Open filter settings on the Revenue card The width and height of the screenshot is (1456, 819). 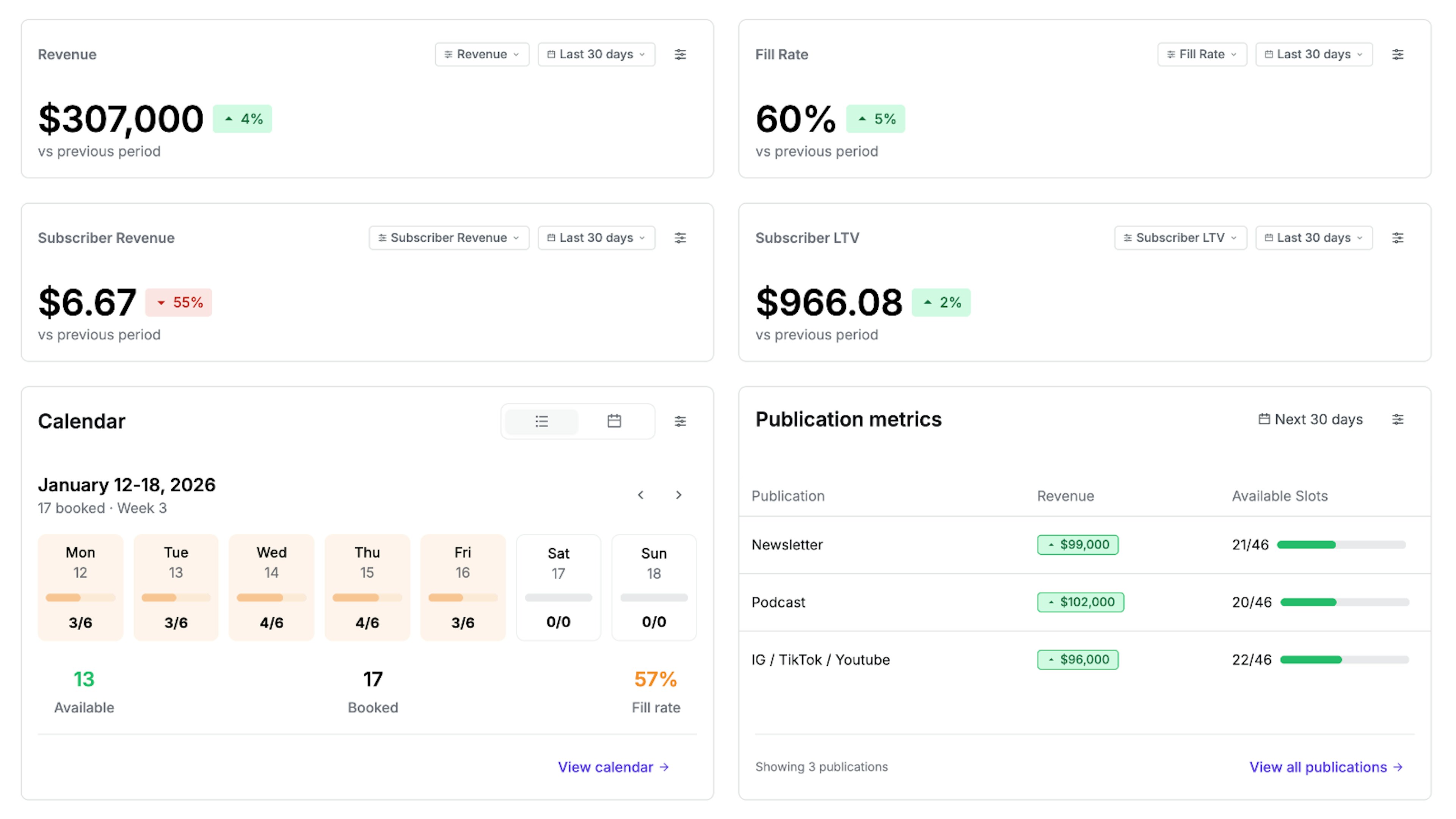tap(681, 54)
